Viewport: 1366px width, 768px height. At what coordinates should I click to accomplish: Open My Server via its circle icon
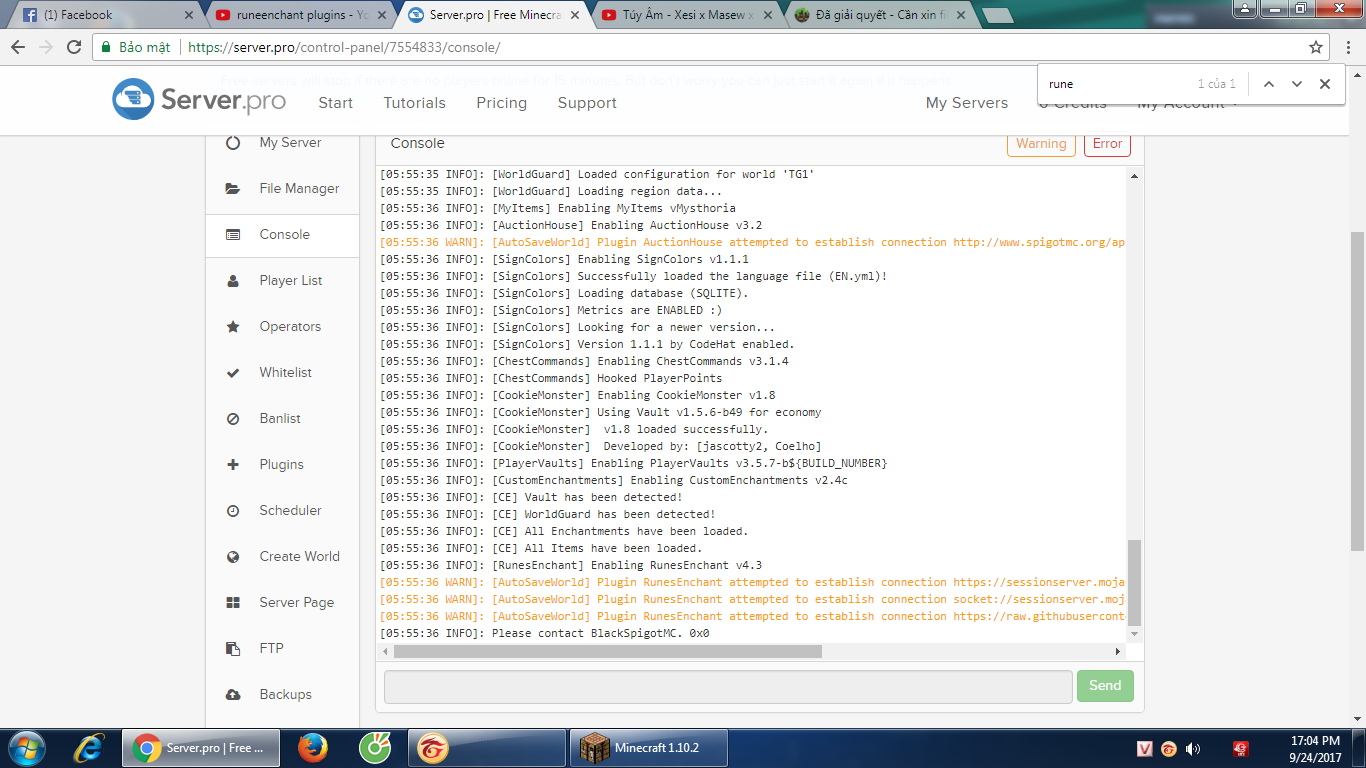[233, 143]
